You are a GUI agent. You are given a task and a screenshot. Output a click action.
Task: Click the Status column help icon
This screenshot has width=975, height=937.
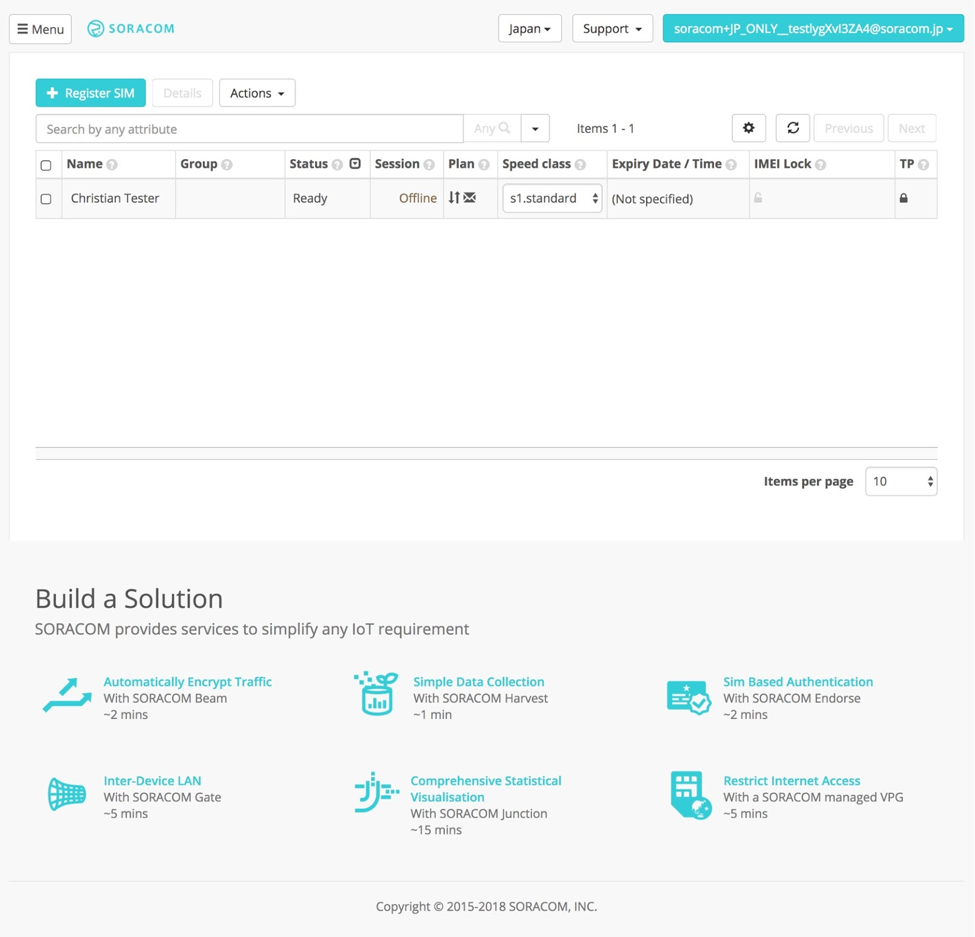click(x=337, y=165)
